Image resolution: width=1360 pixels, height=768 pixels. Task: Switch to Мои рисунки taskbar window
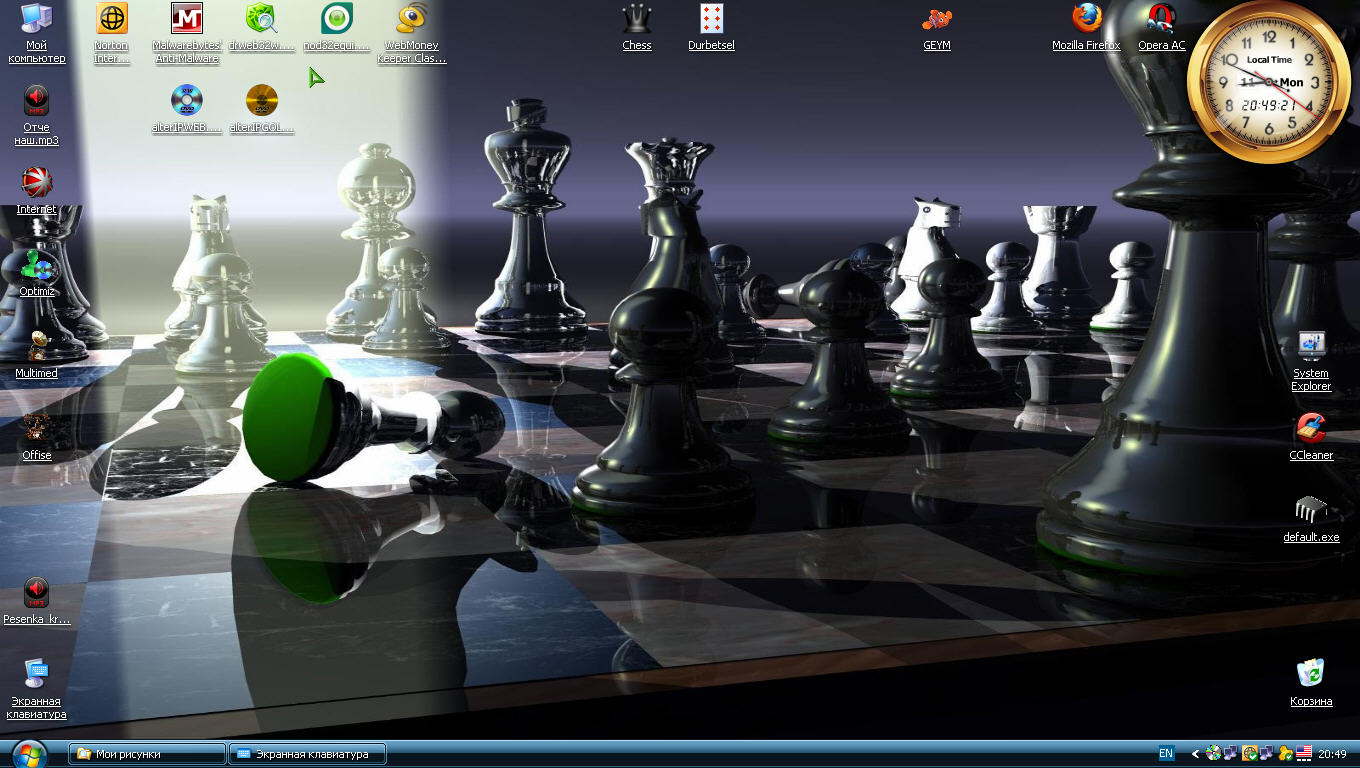[x=147, y=754]
